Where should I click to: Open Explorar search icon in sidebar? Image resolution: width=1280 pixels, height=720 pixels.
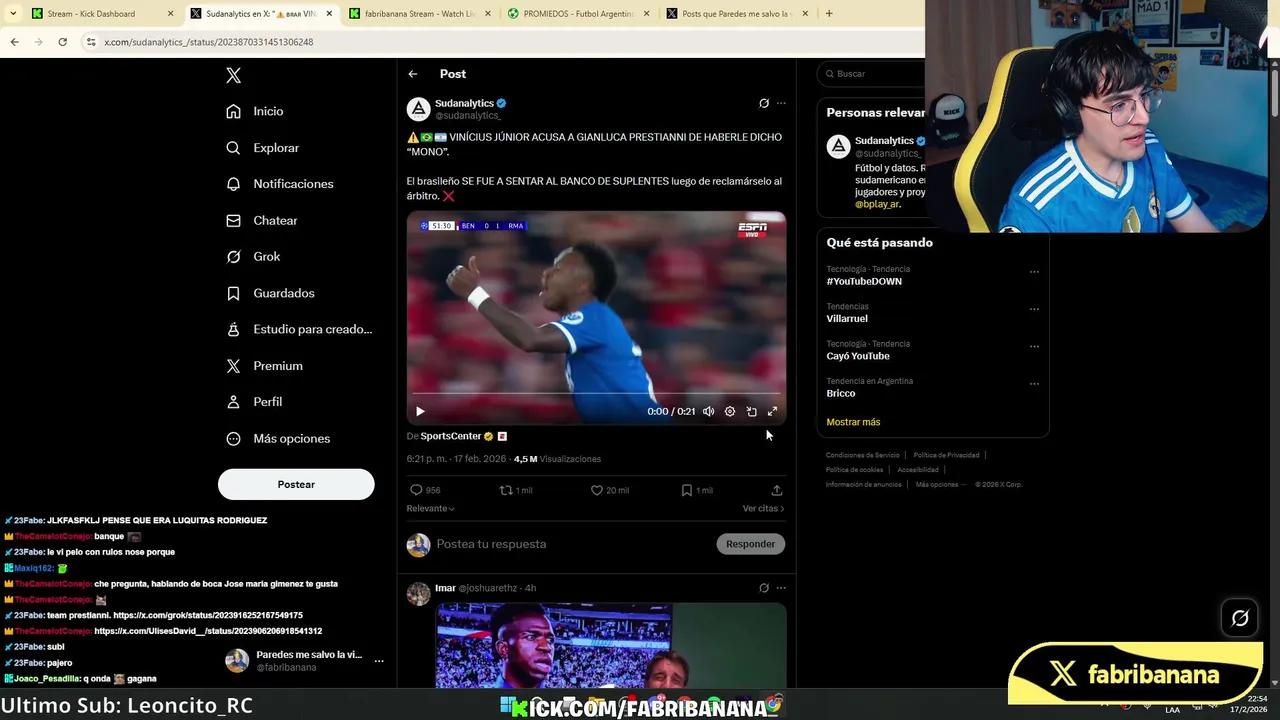[x=233, y=147]
